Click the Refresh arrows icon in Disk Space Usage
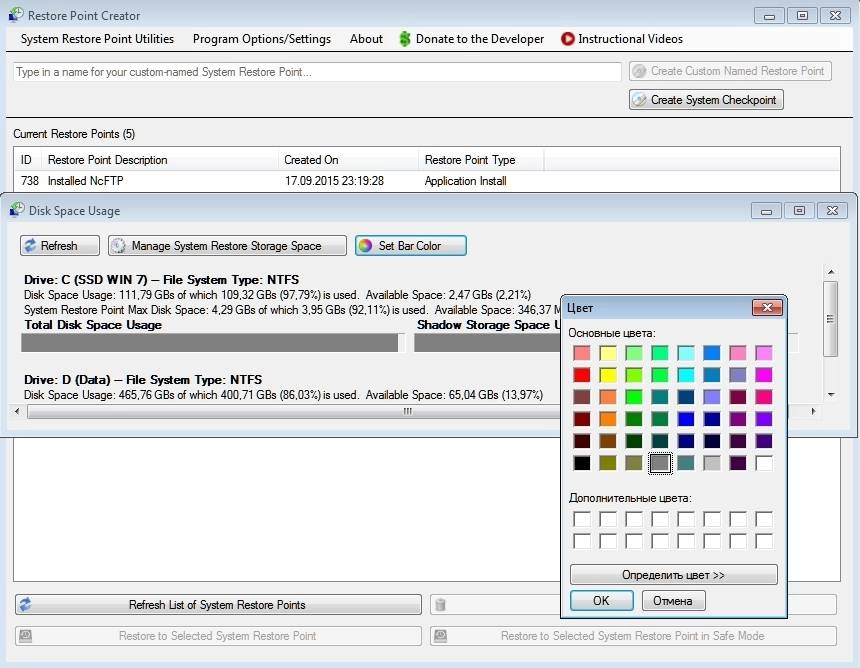Image resolution: width=860 pixels, height=668 pixels. [x=30, y=246]
